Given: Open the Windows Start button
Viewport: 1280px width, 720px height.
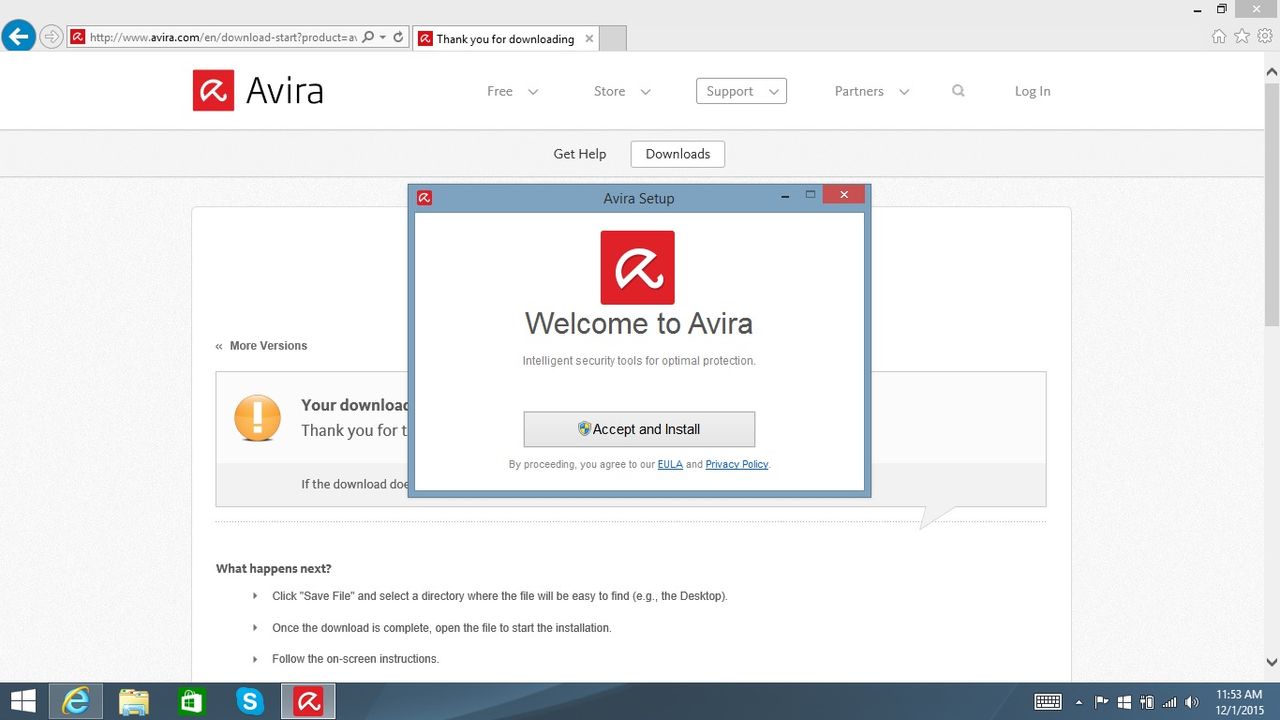Looking at the screenshot, I should 22,701.
